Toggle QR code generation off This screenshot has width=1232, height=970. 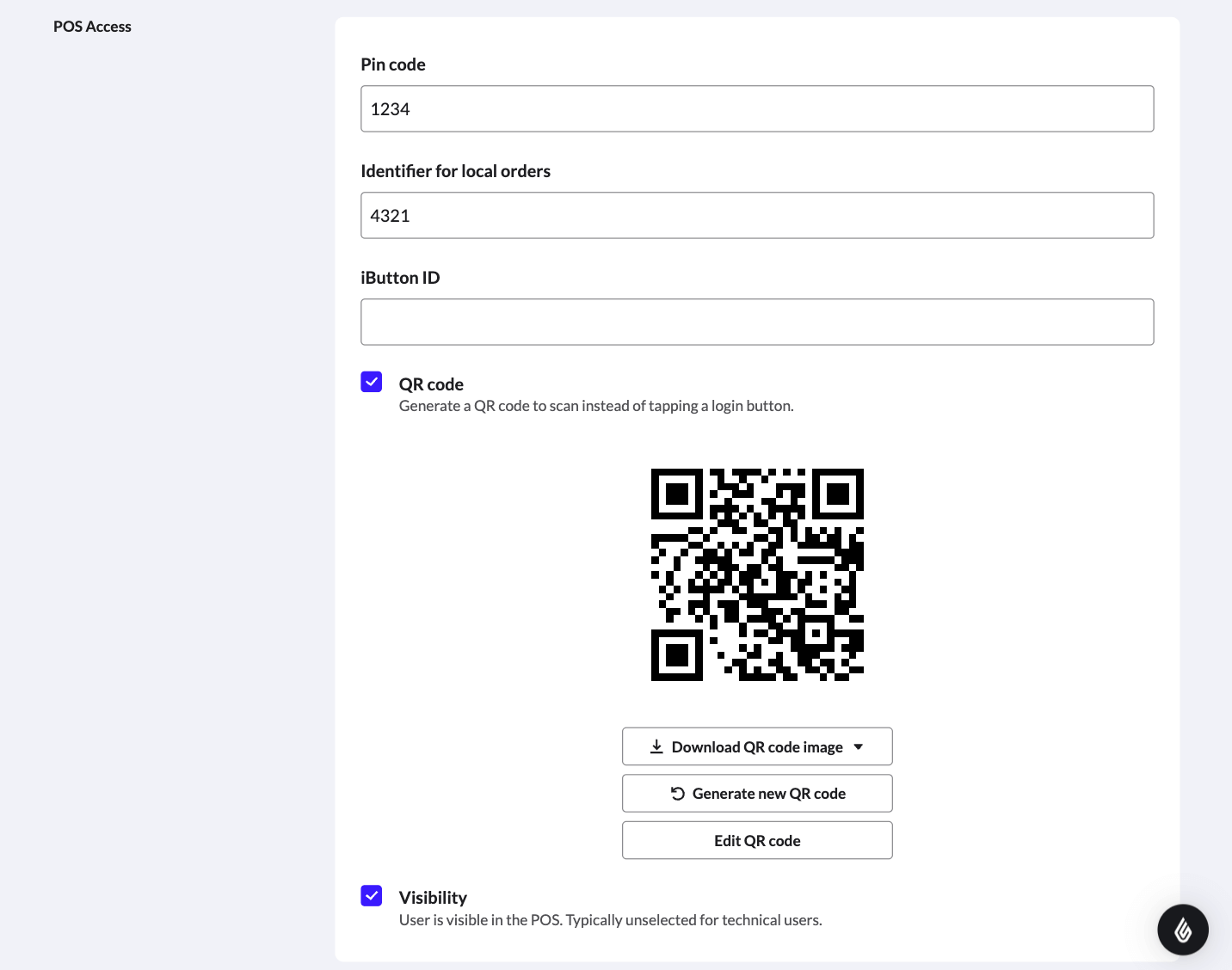(x=371, y=381)
